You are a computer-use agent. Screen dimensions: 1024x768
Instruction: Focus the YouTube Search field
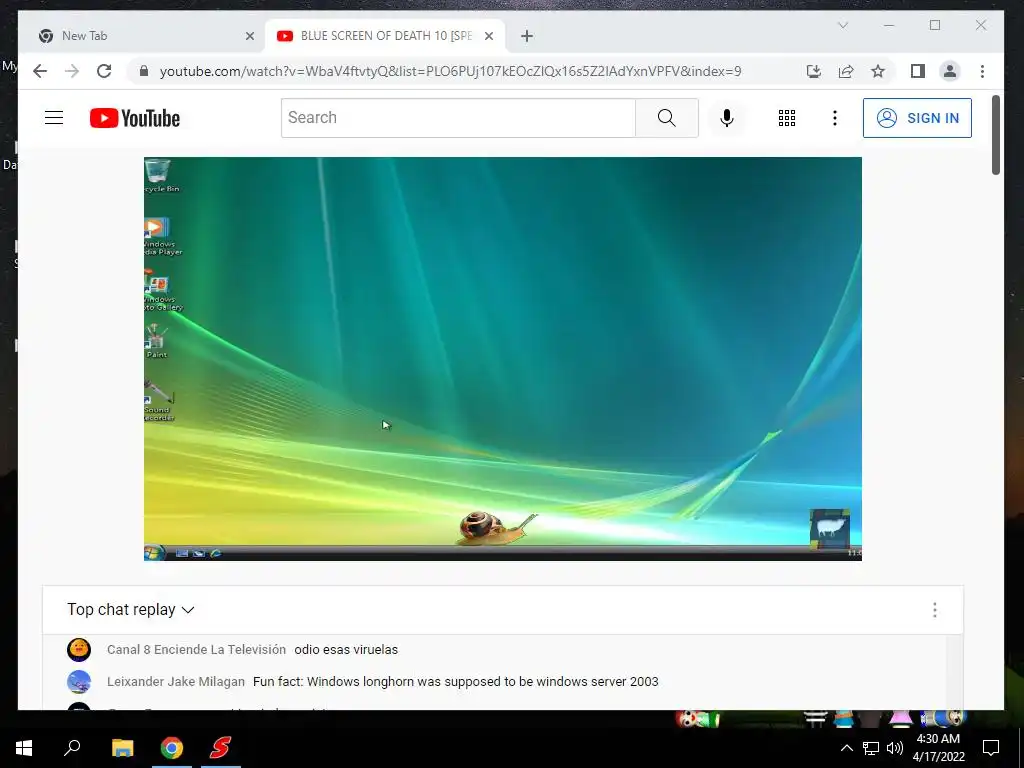(458, 118)
